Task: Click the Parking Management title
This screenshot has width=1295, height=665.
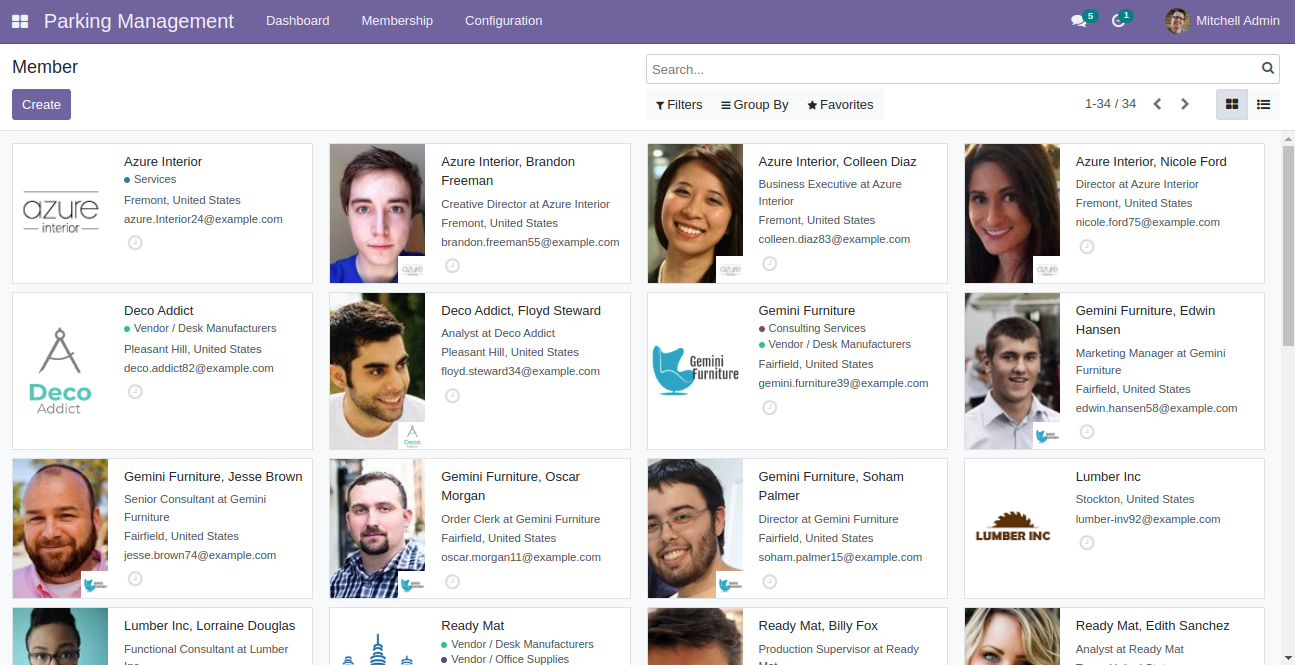Action: pyautogui.click(x=139, y=21)
